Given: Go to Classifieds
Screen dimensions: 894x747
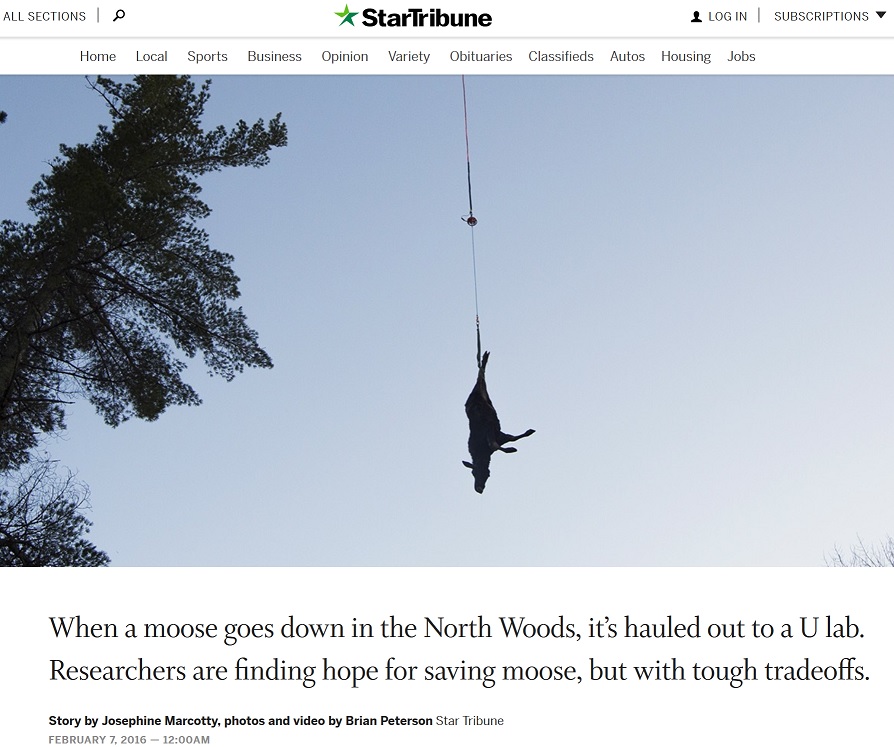Looking at the screenshot, I should (x=560, y=56).
